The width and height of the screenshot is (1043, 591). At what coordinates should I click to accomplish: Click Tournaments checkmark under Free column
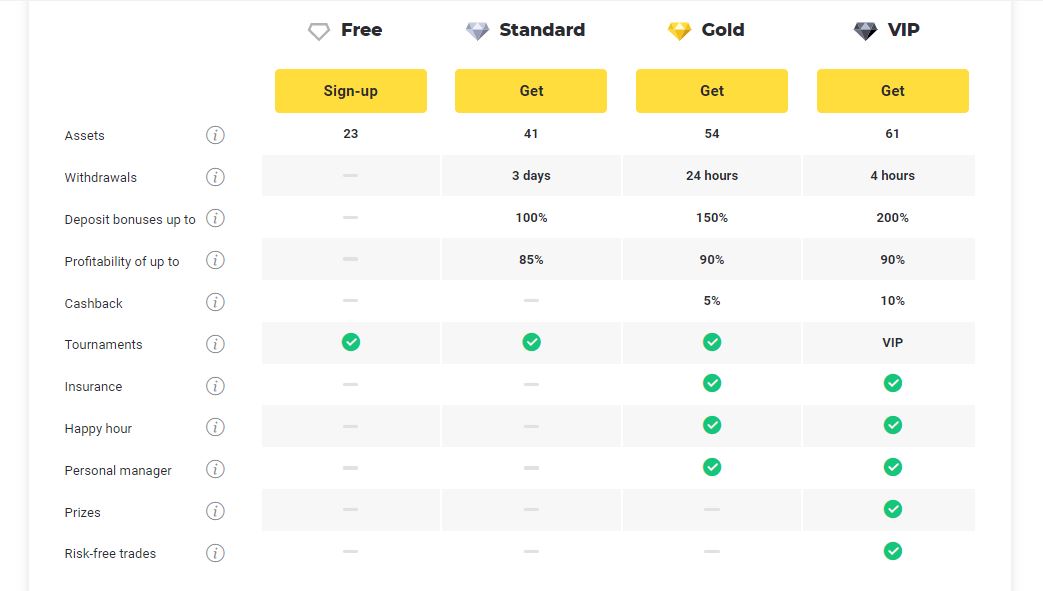tap(351, 342)
